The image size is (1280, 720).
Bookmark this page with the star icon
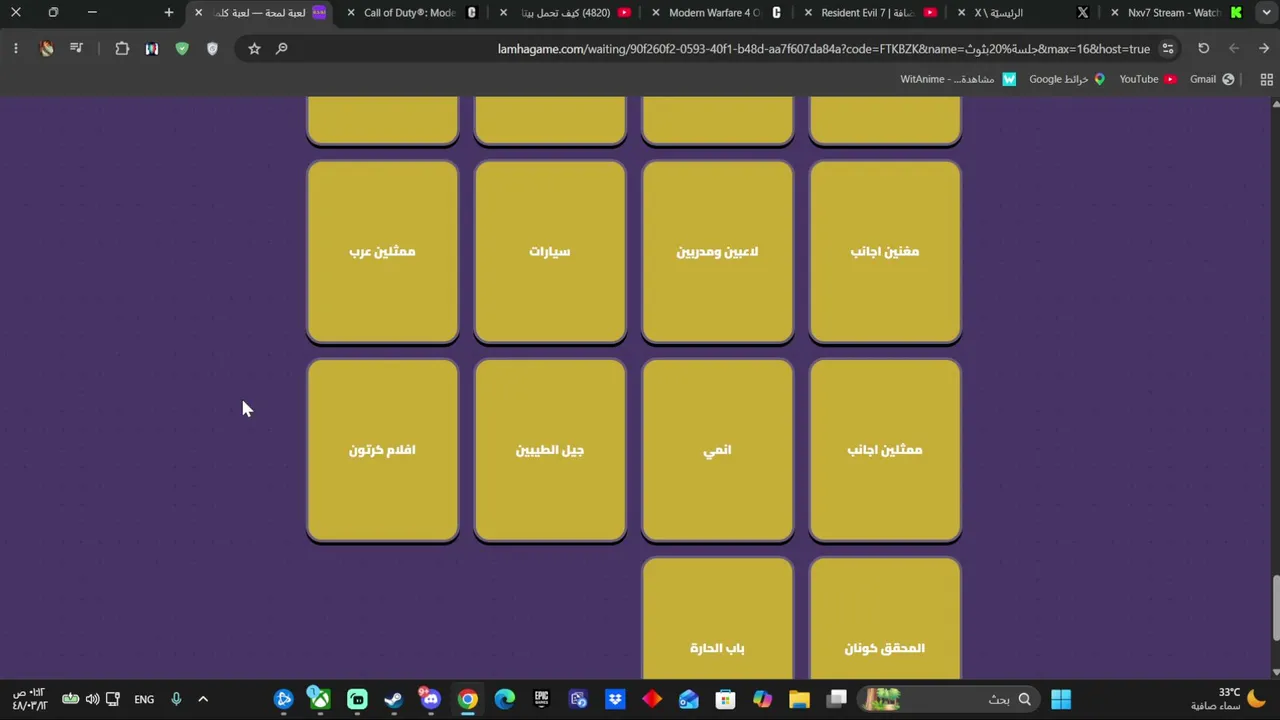tap(254, 48)
